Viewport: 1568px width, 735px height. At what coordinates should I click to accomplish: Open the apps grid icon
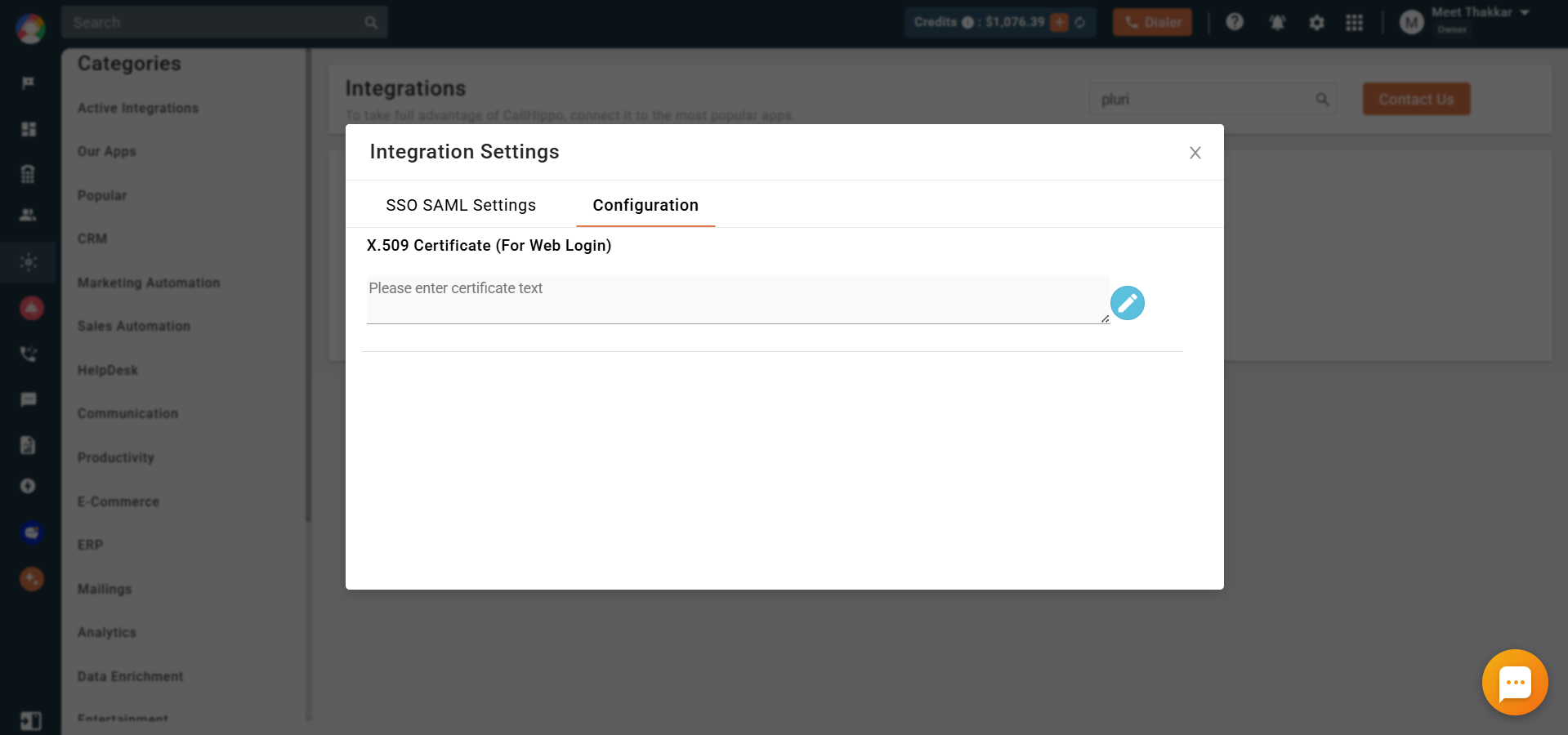[x=1354, y=23]
